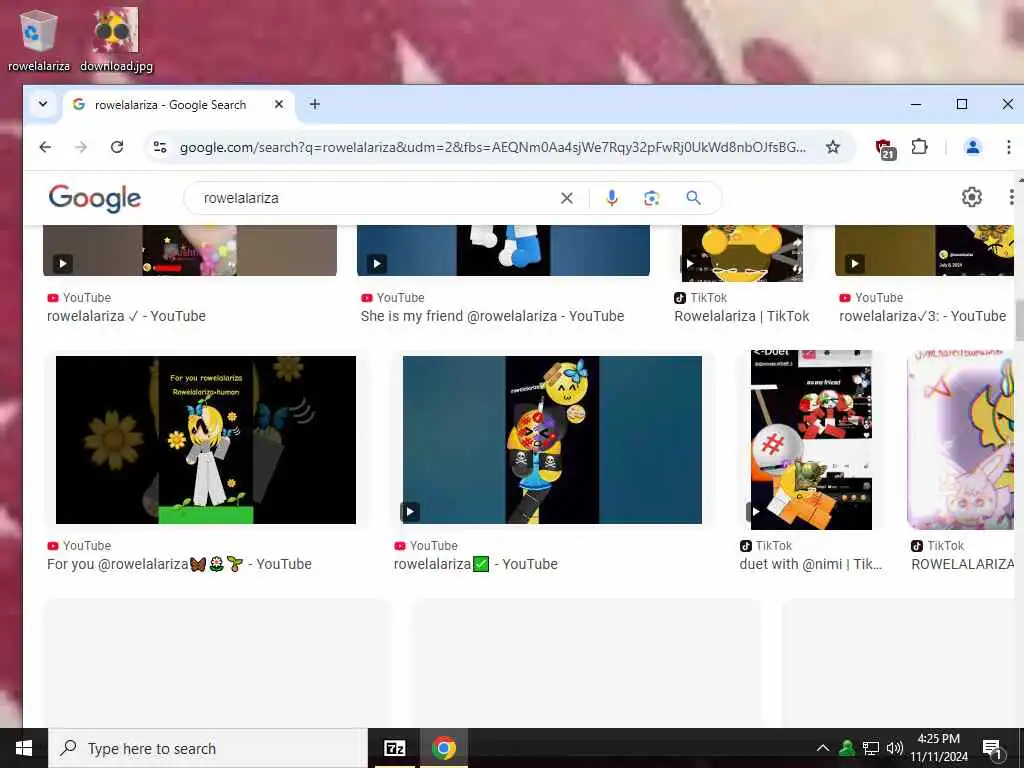1024x768 pixels.
Task: Open the red shield extension icon
Action: pyautogui.click(x=886, y=148)
